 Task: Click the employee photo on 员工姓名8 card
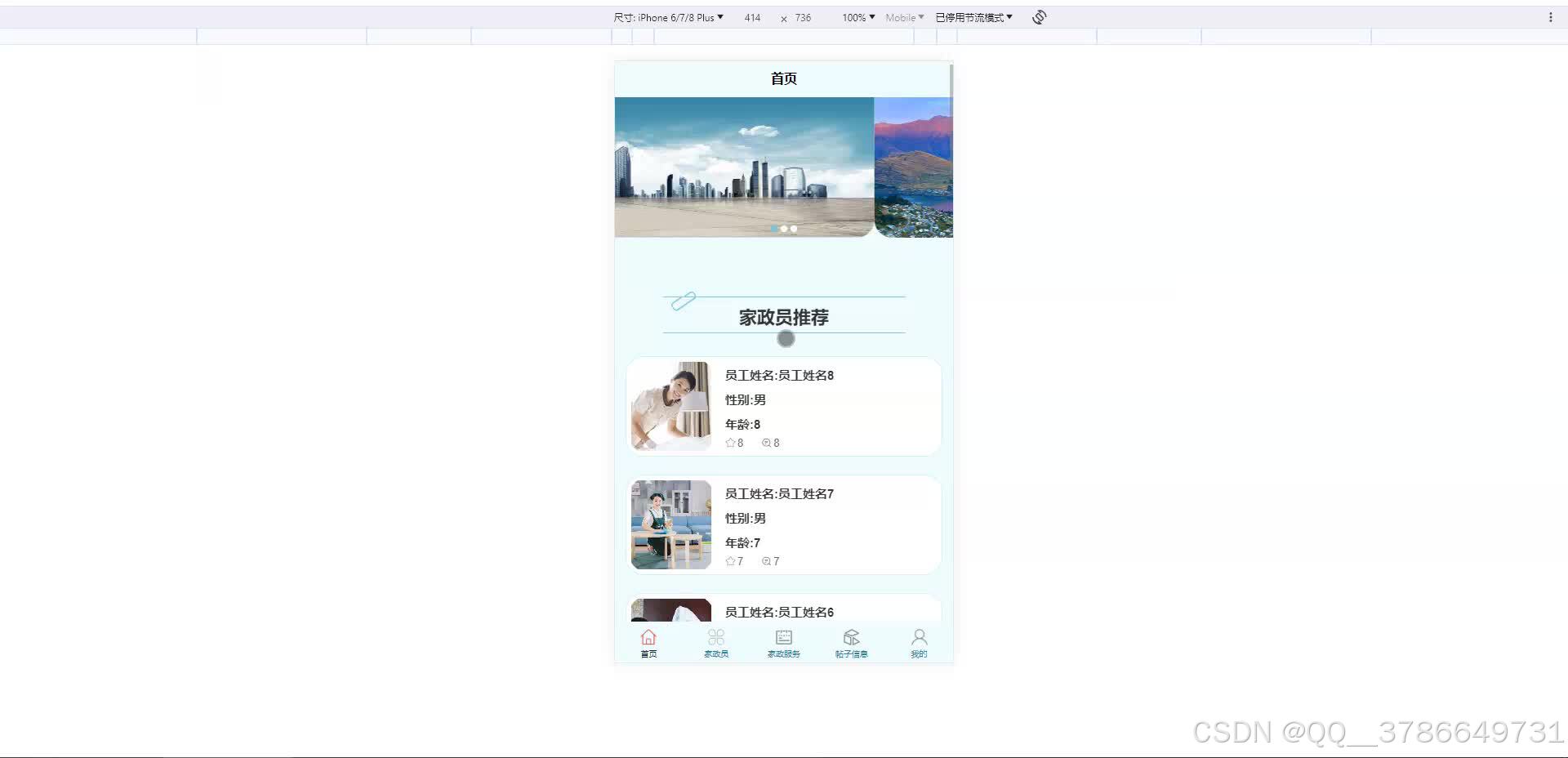(670, 406)
